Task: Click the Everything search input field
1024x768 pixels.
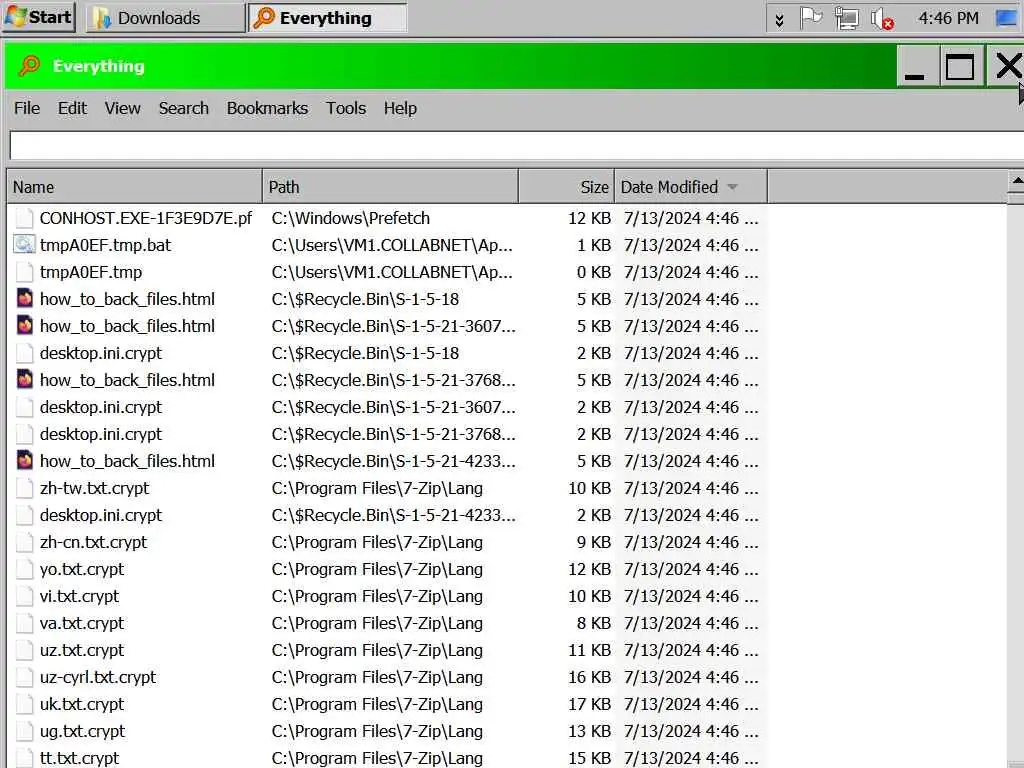Action: pos(517,146)
